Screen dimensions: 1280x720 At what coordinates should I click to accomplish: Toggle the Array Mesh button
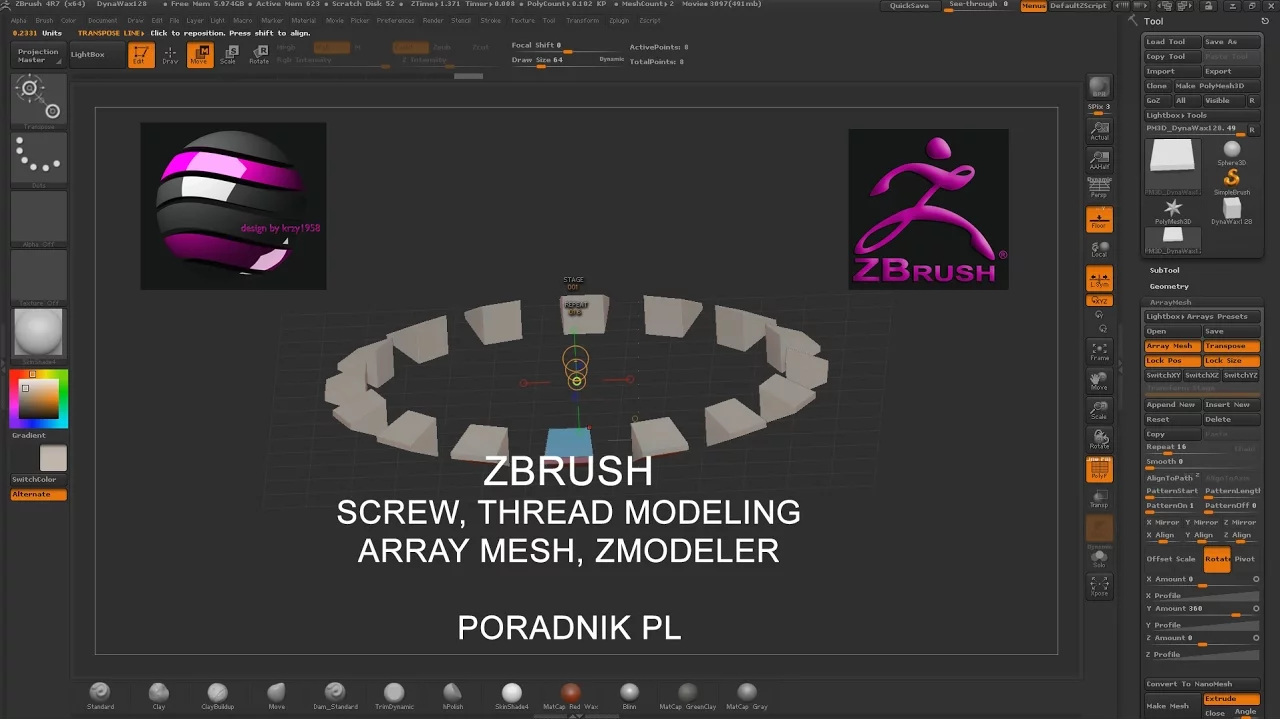coord(1172,346)
